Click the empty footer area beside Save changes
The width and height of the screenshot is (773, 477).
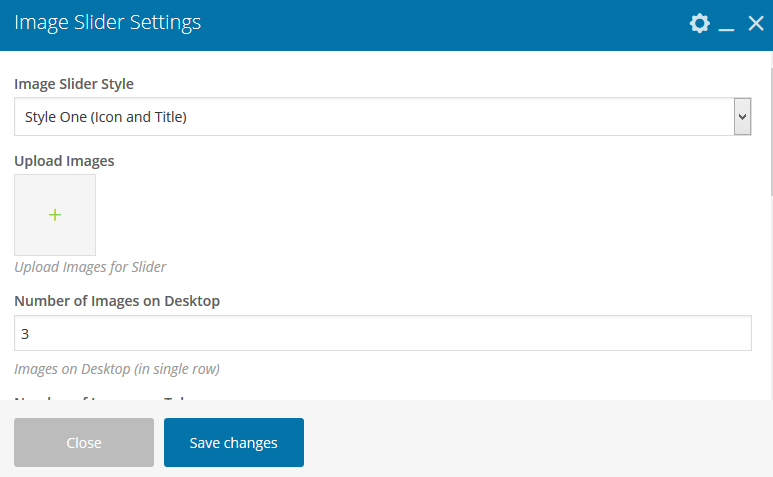pyautogui.click(x=530, y=443)
